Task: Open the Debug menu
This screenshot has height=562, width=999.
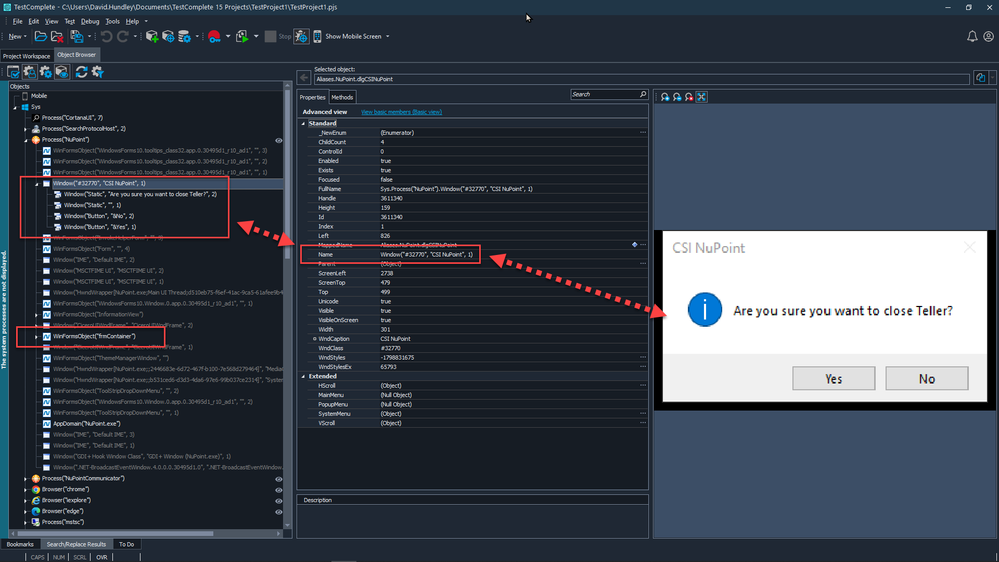Action: 89,21
